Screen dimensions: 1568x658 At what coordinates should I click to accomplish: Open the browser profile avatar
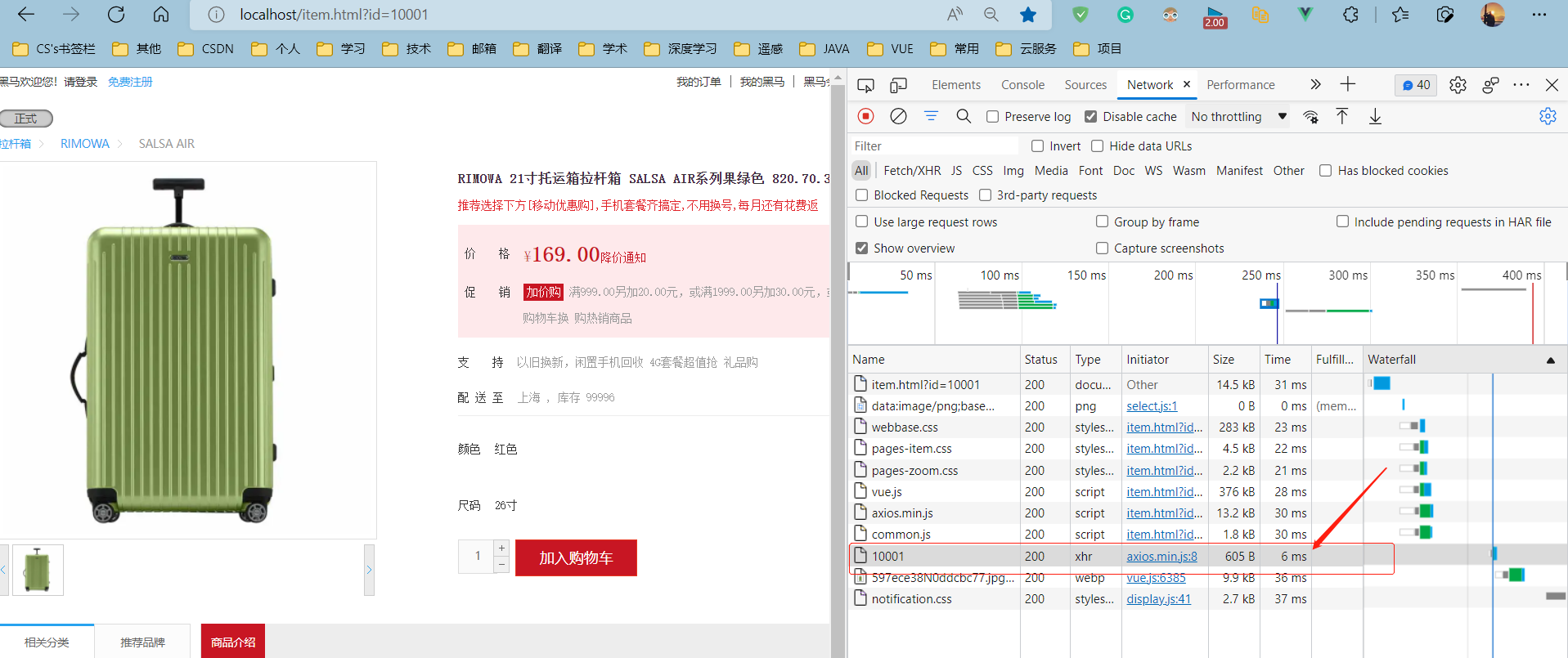(x=1492, y=15)
